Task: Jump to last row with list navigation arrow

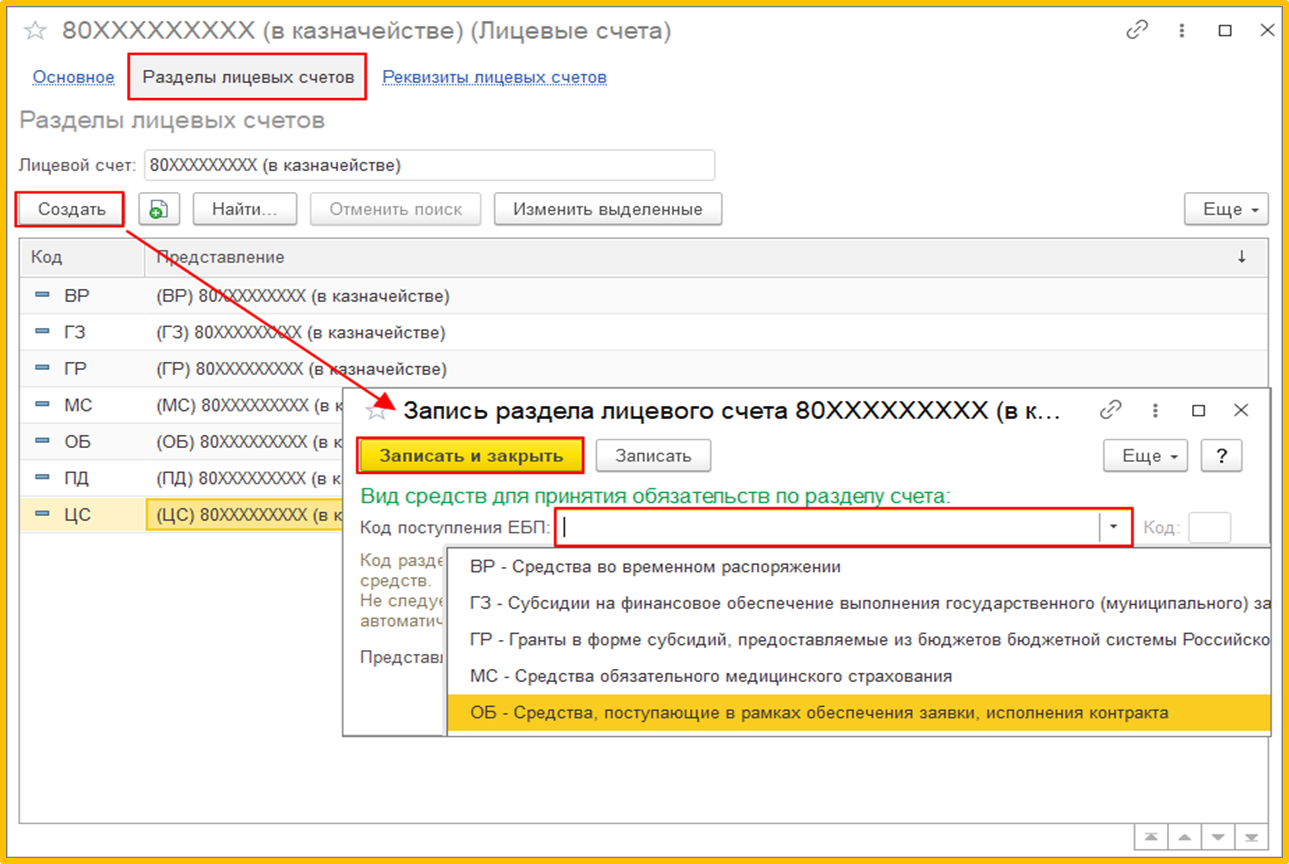Action: [1251, 837]
